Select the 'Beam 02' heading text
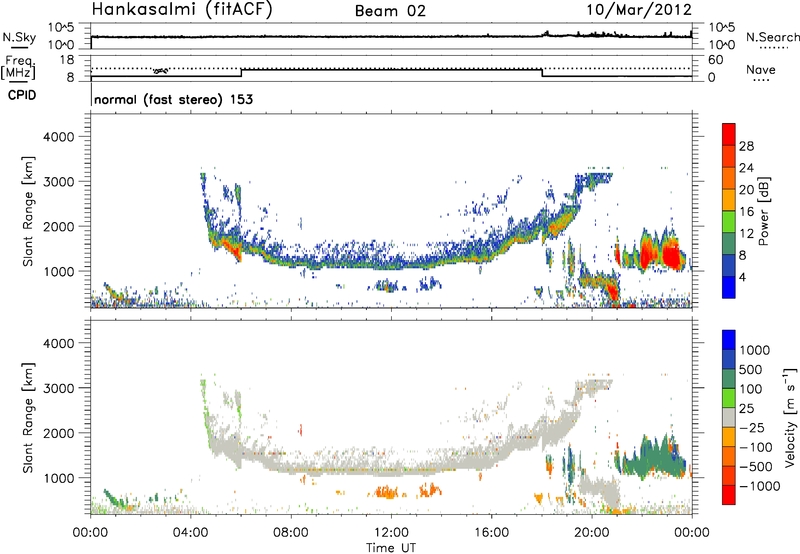Viewport: 800px width, 554px height. (x=390, y=11)
